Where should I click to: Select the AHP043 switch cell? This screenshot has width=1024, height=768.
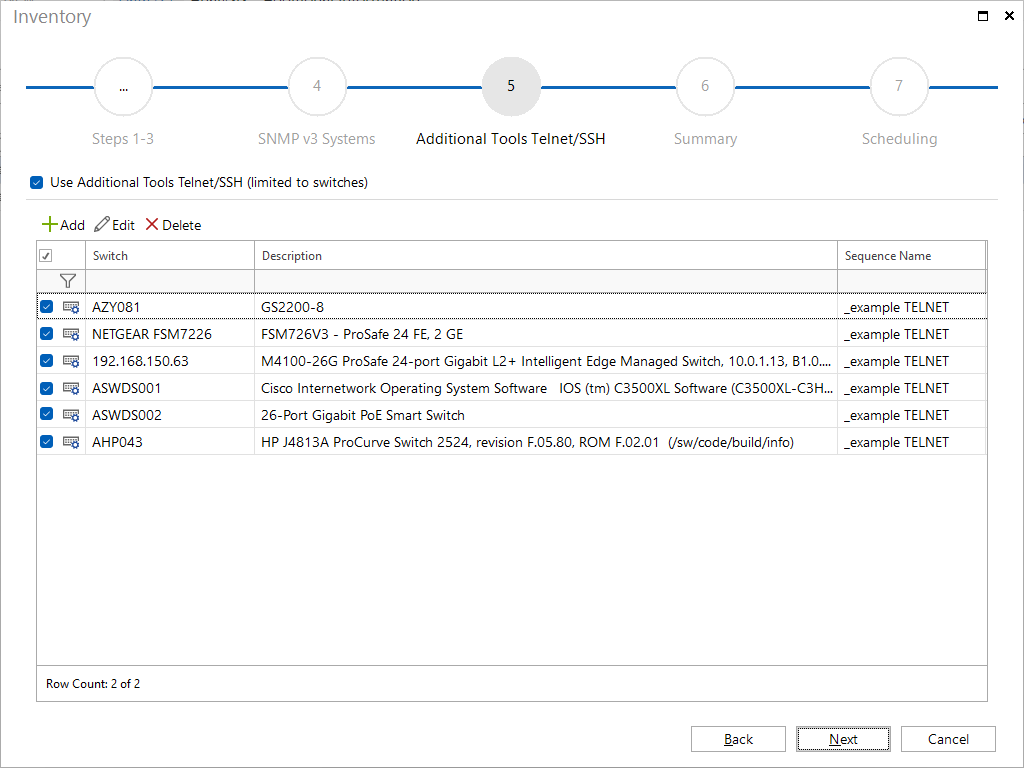[x=170, y=442]
